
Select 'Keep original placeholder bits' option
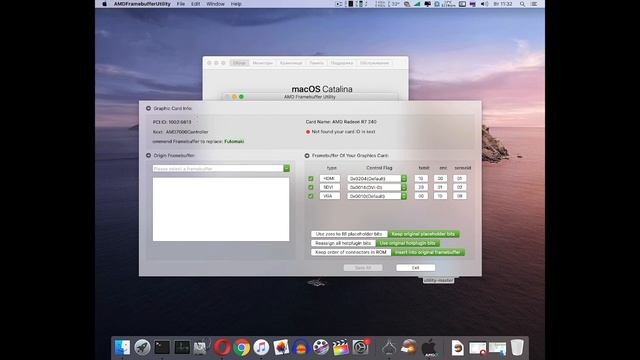pyautogui.click(x=423, y=234)
